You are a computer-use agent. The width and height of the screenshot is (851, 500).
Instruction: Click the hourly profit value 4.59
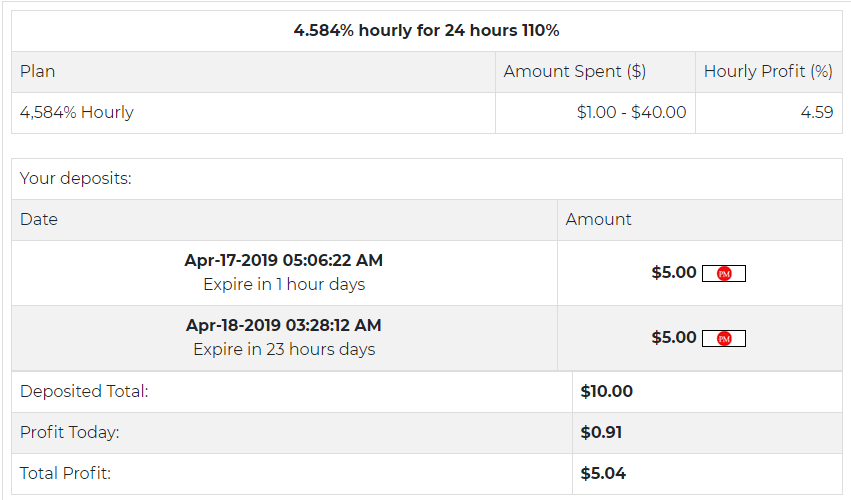click(817, 113)
